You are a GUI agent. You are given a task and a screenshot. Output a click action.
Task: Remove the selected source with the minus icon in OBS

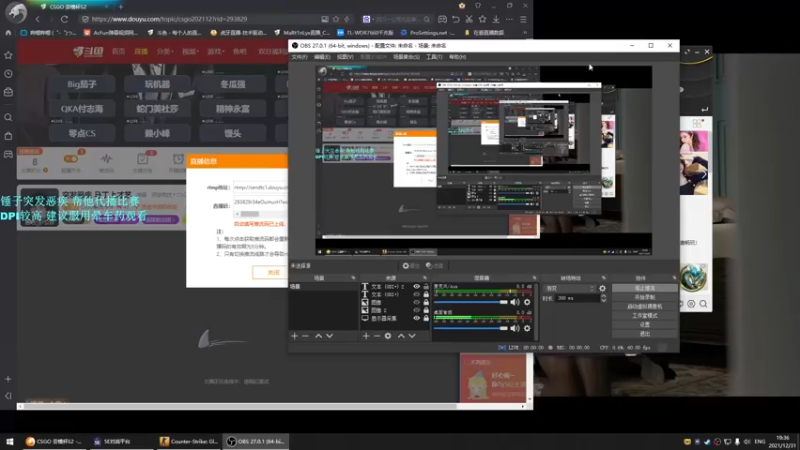(377, 336)
